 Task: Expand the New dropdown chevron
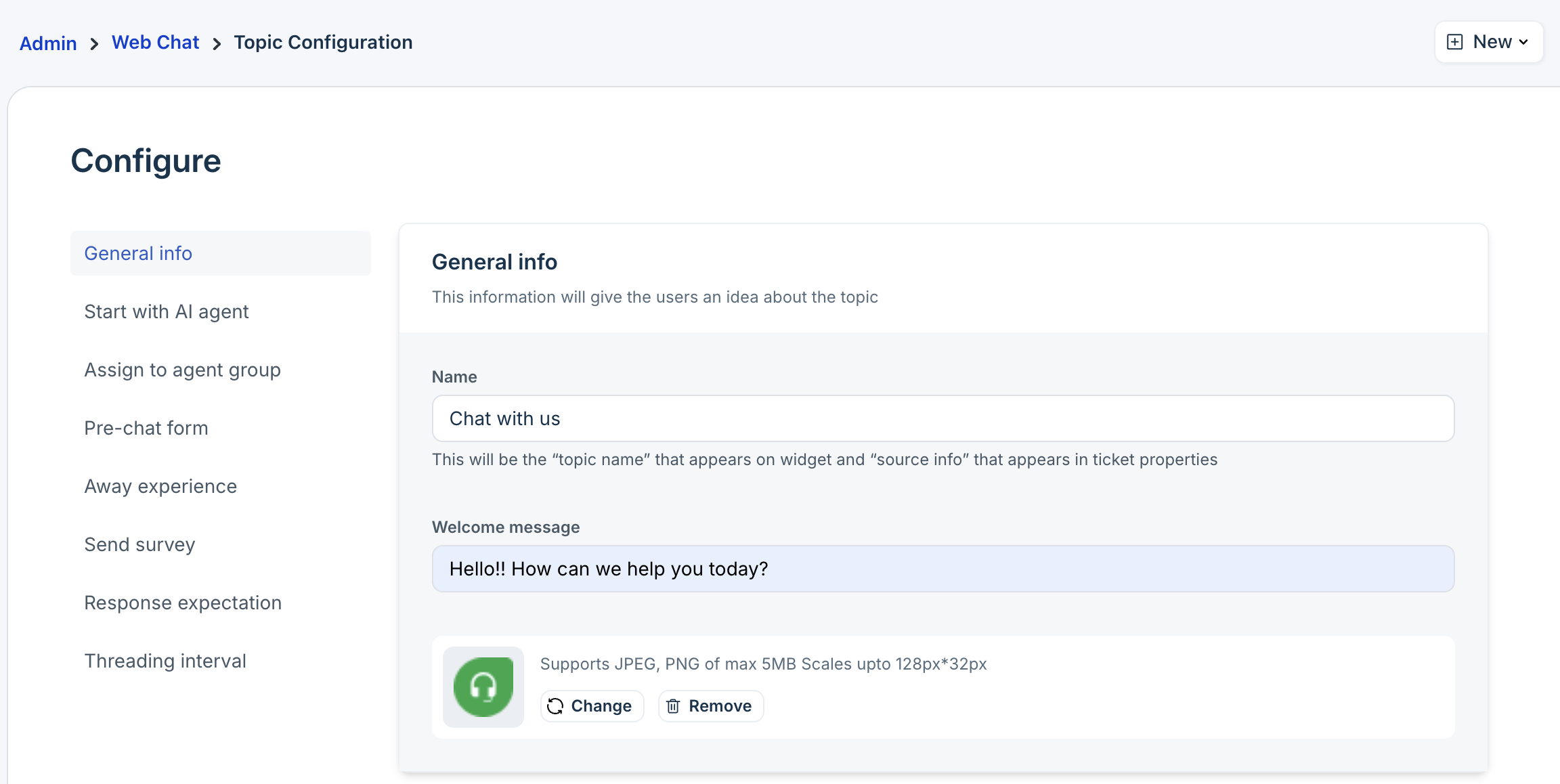click(1523, 42)
